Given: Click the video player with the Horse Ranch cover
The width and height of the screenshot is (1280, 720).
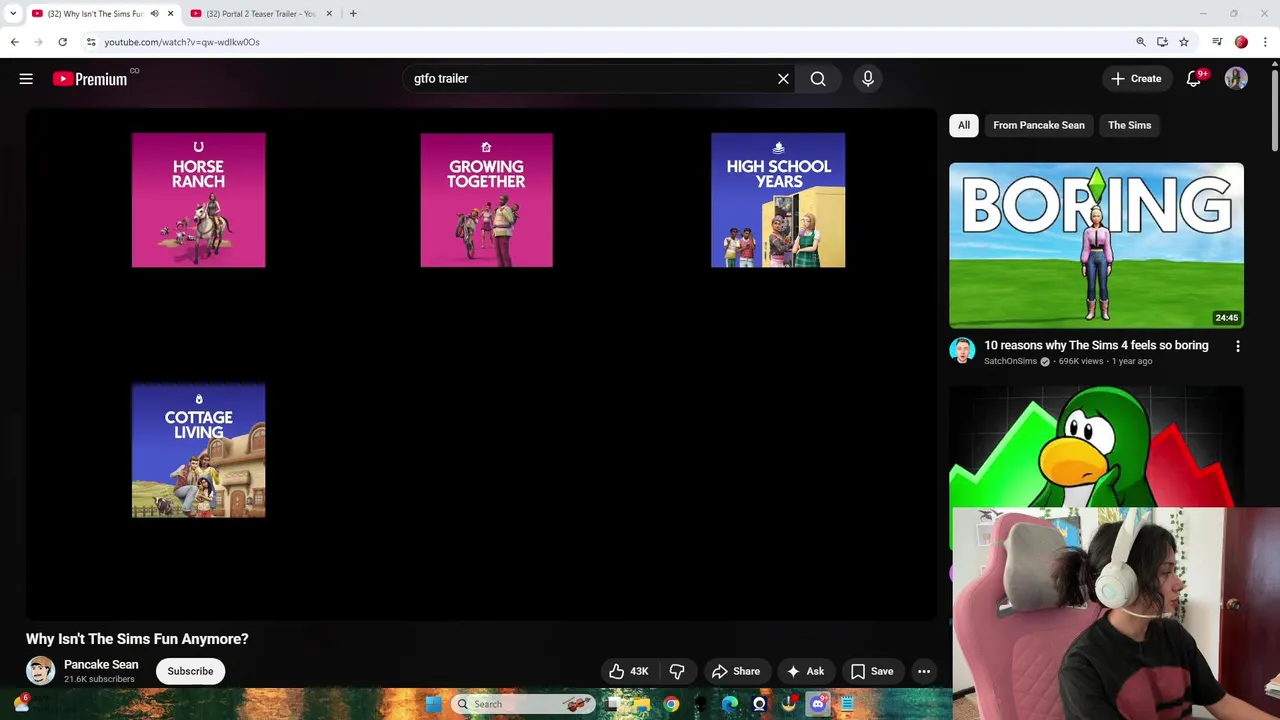Looking at the screenshot, I should point(481,364).
